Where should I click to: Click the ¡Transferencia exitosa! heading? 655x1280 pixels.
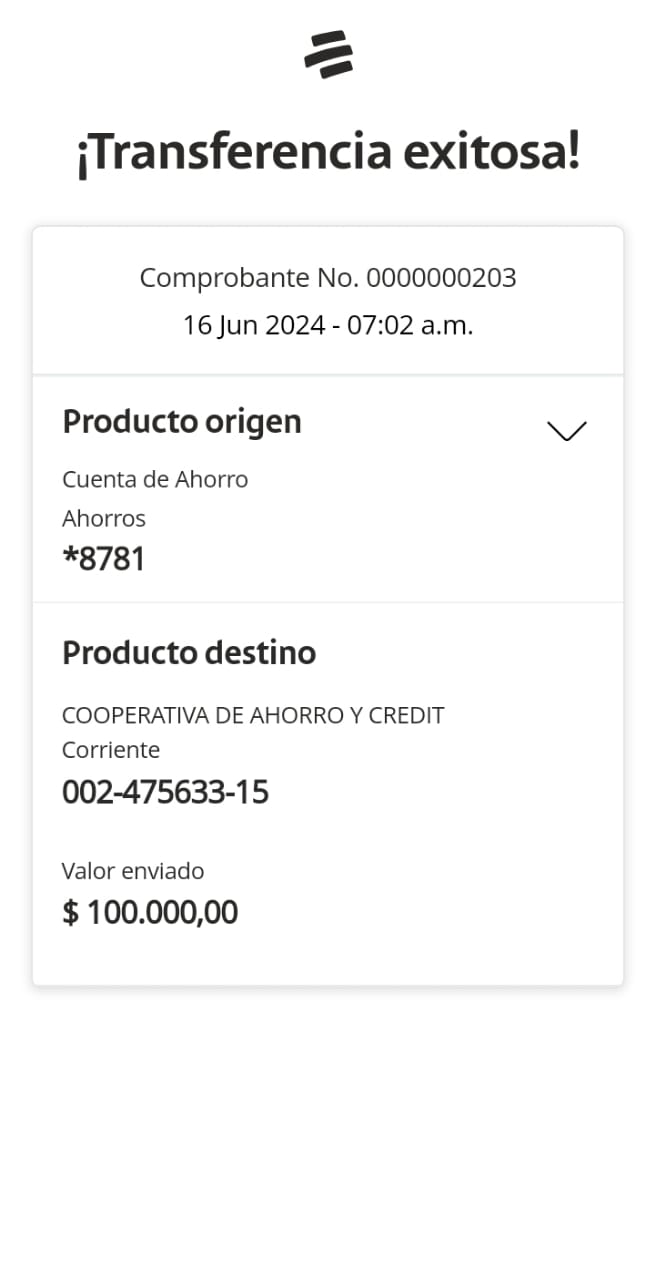[x=328, y=153]
